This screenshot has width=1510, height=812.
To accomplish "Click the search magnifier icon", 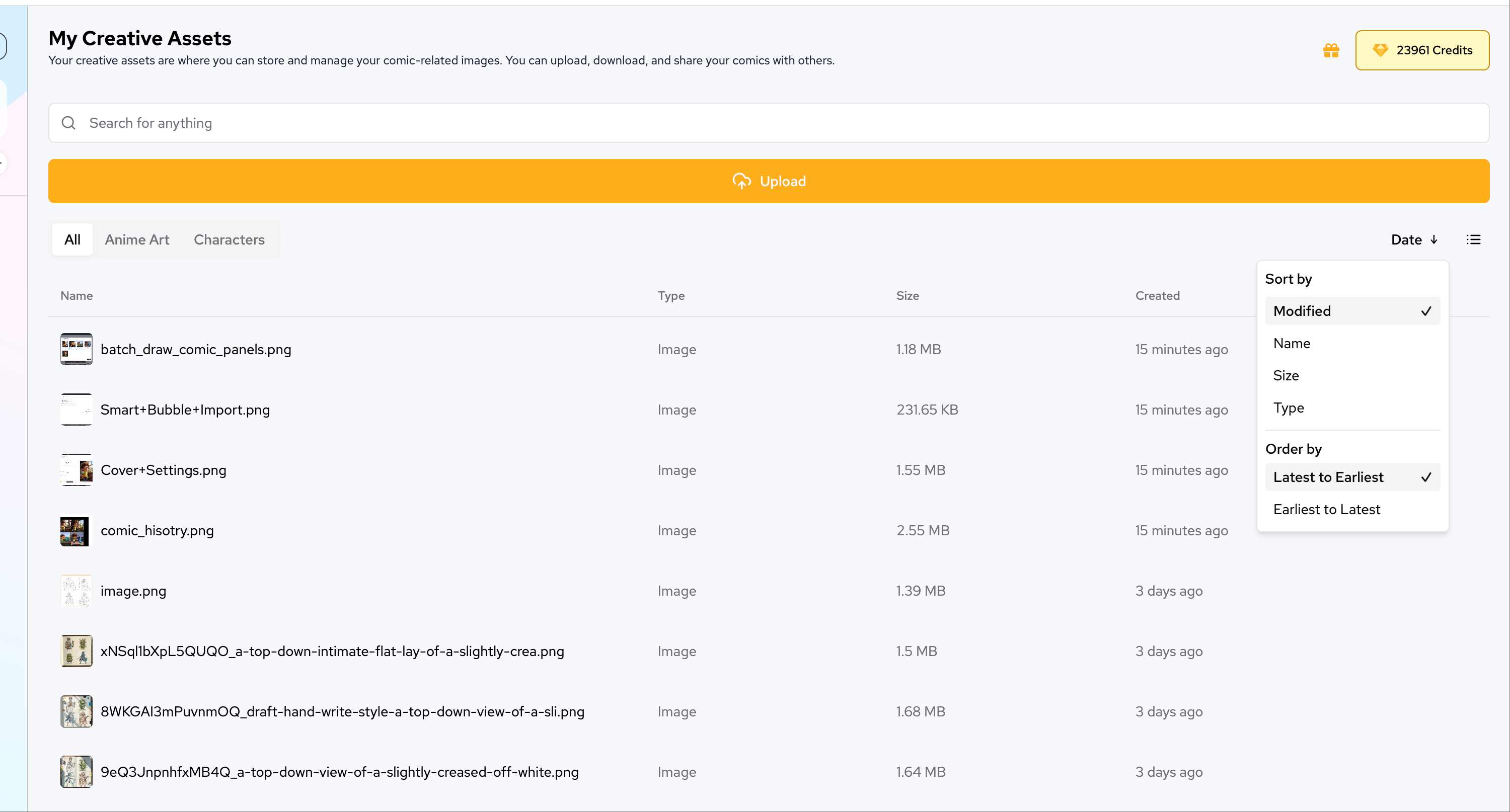I will click(x=68, y=123).
